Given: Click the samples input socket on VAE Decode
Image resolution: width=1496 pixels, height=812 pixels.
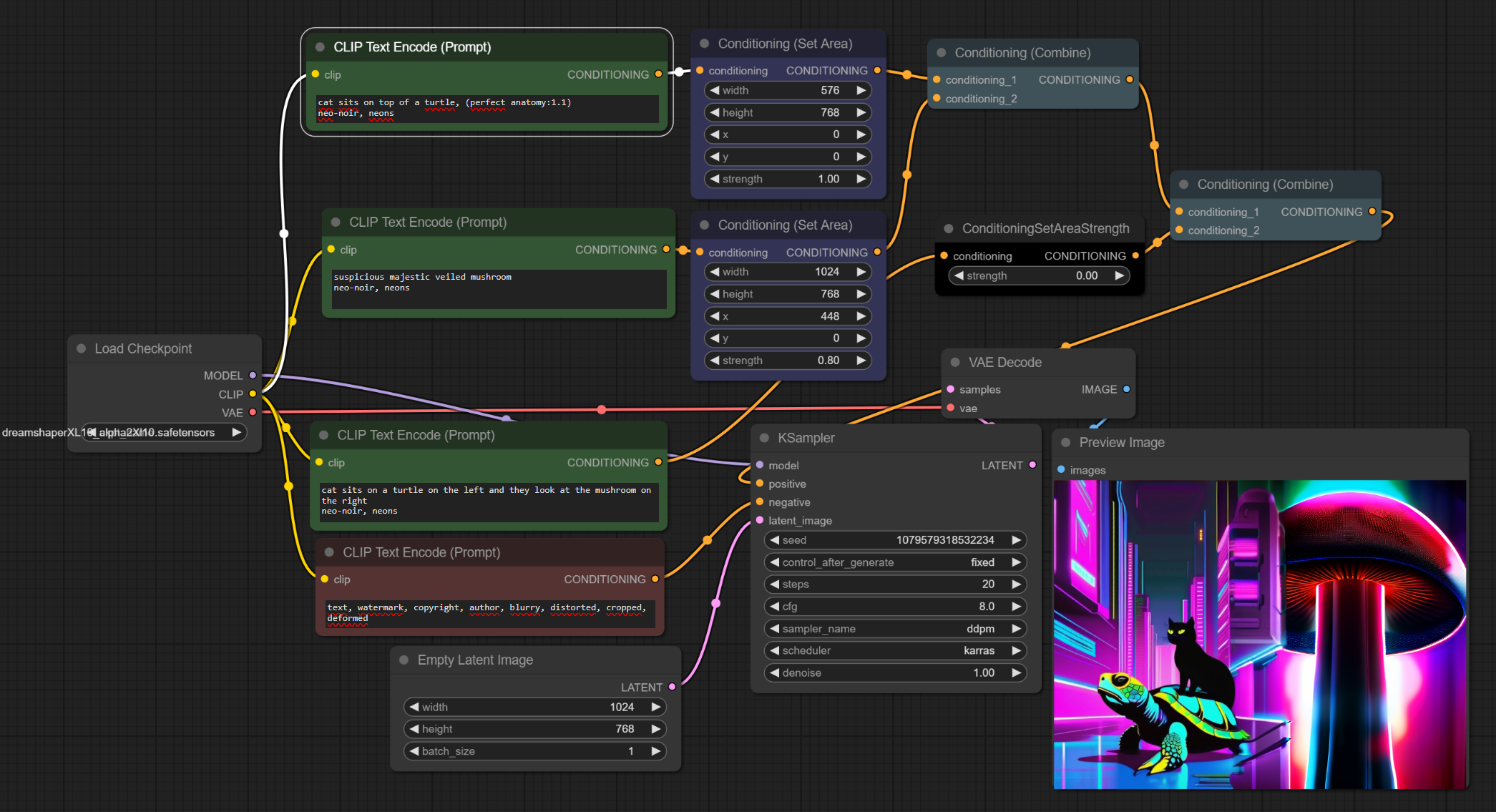Looking at the screenshot, I should [951, 389].
